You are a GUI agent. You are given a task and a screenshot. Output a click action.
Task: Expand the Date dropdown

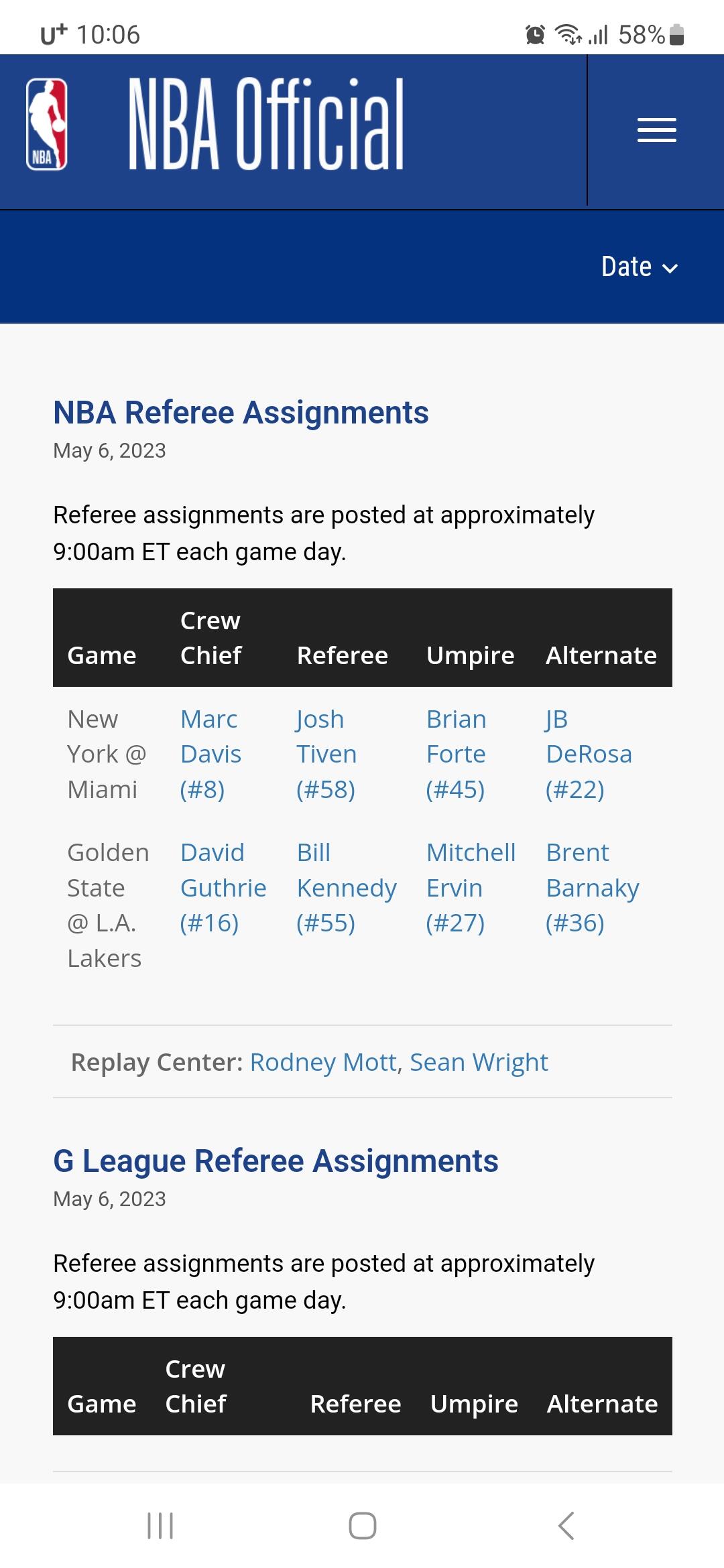pos(640,267)
